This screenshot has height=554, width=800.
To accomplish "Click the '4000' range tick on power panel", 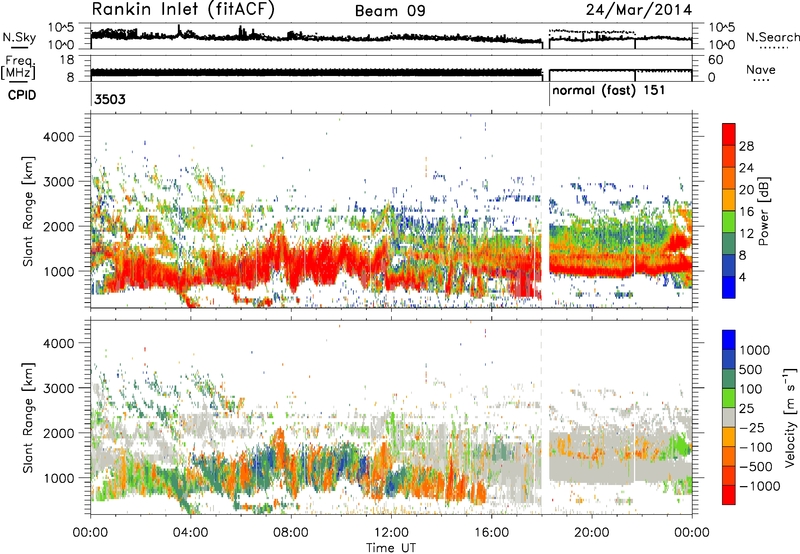I will [x=58, y=137].
